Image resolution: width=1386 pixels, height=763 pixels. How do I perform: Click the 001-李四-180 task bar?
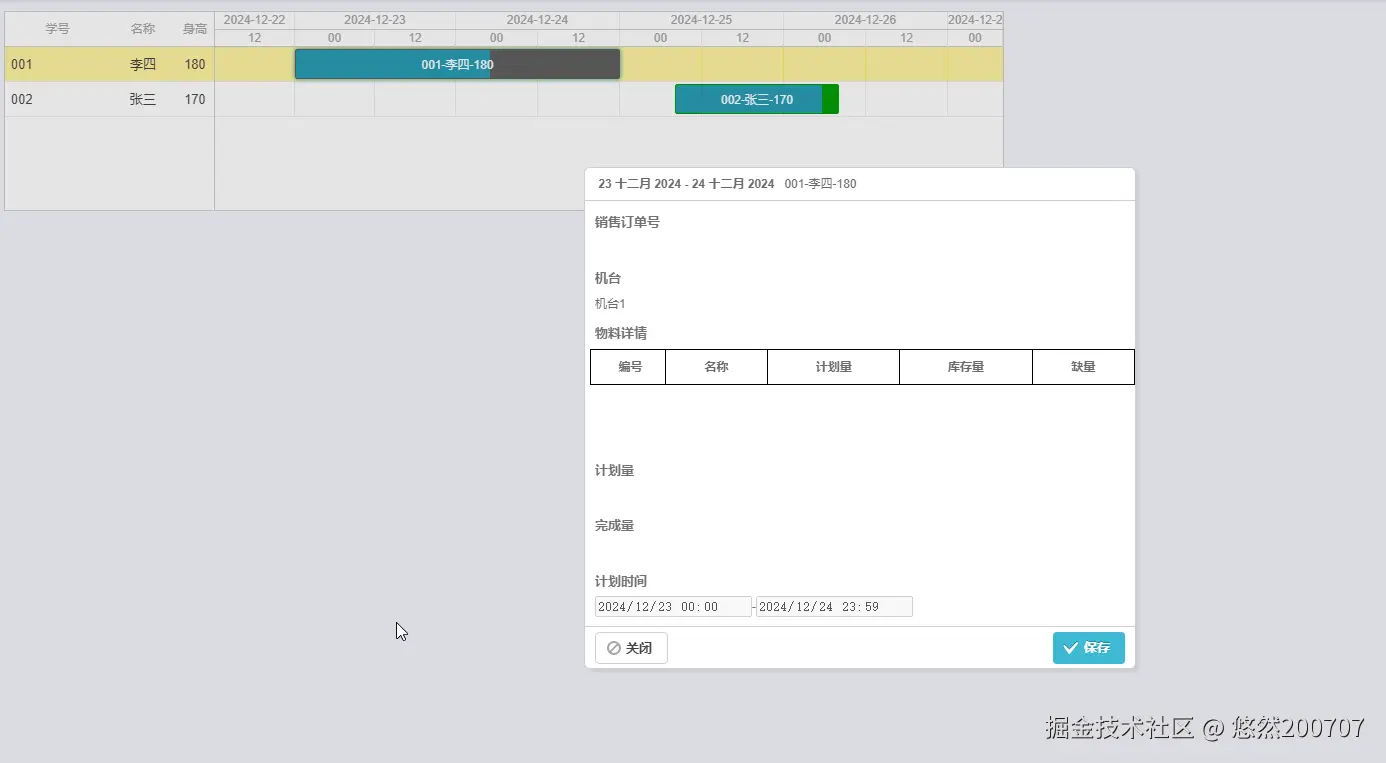(457, 63)
